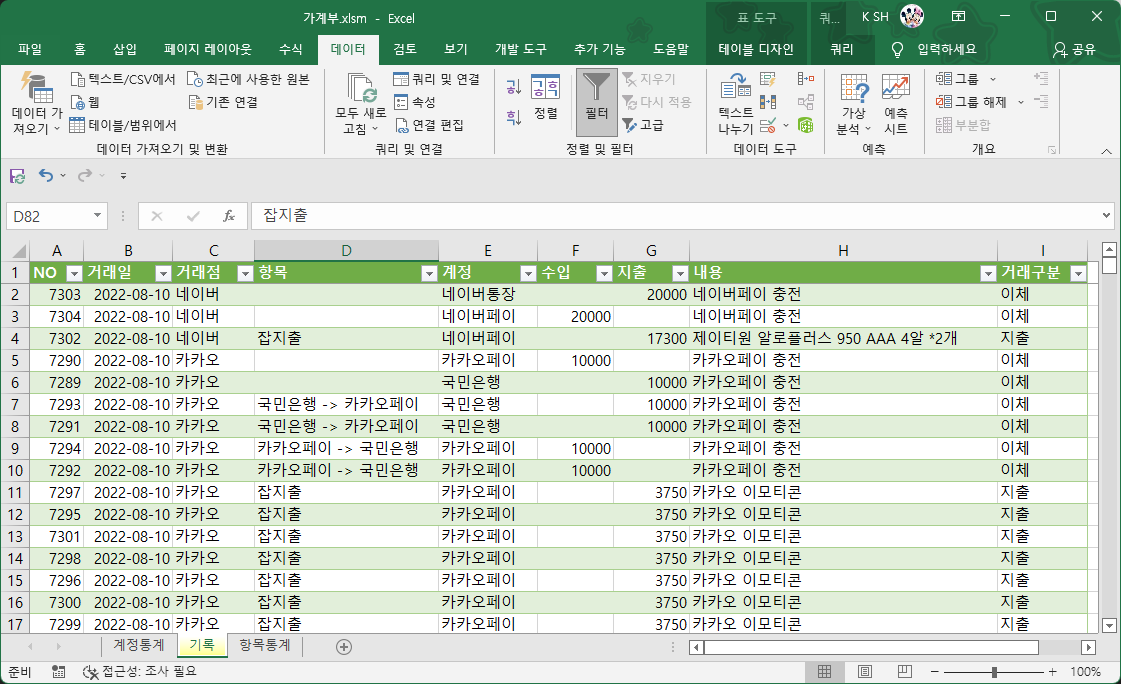The image size is (1121, 684).
Task: Open the 파일 tab
Action: pos(30,49)
